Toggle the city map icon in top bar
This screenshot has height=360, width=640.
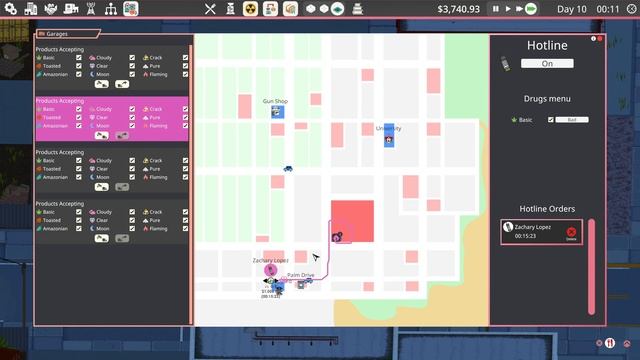(x=131, y=9)
